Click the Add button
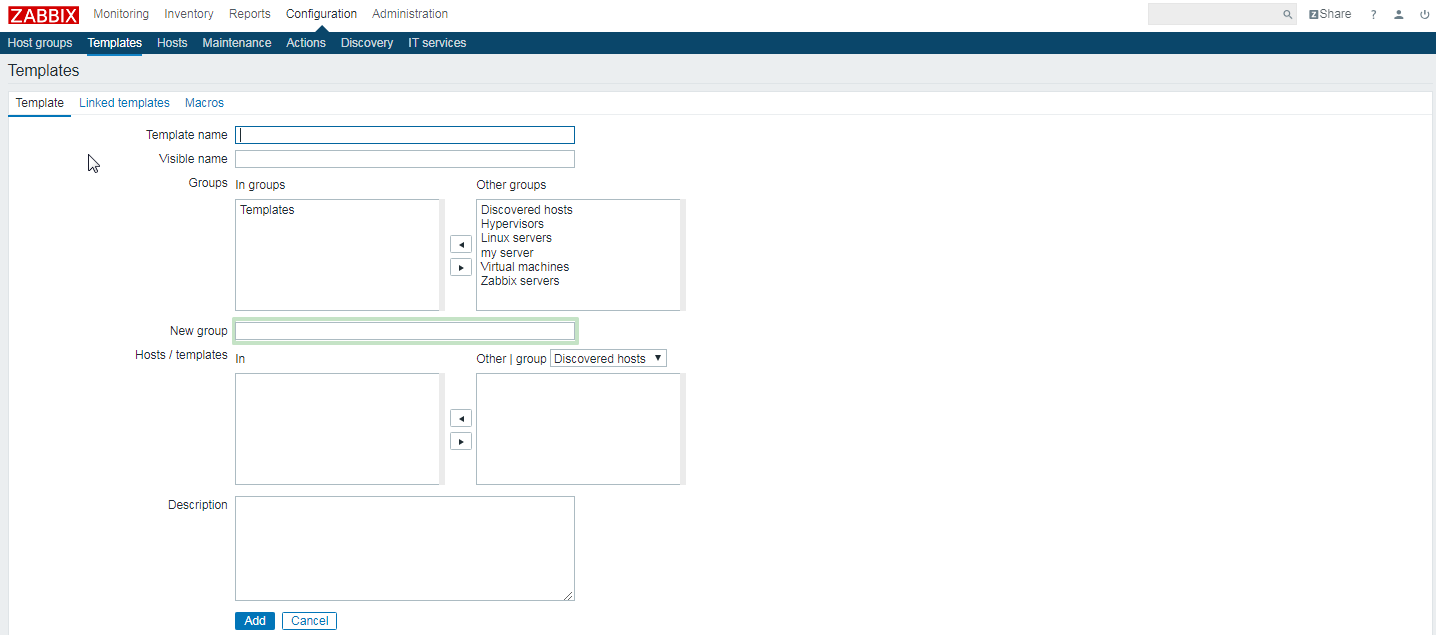 255,621
